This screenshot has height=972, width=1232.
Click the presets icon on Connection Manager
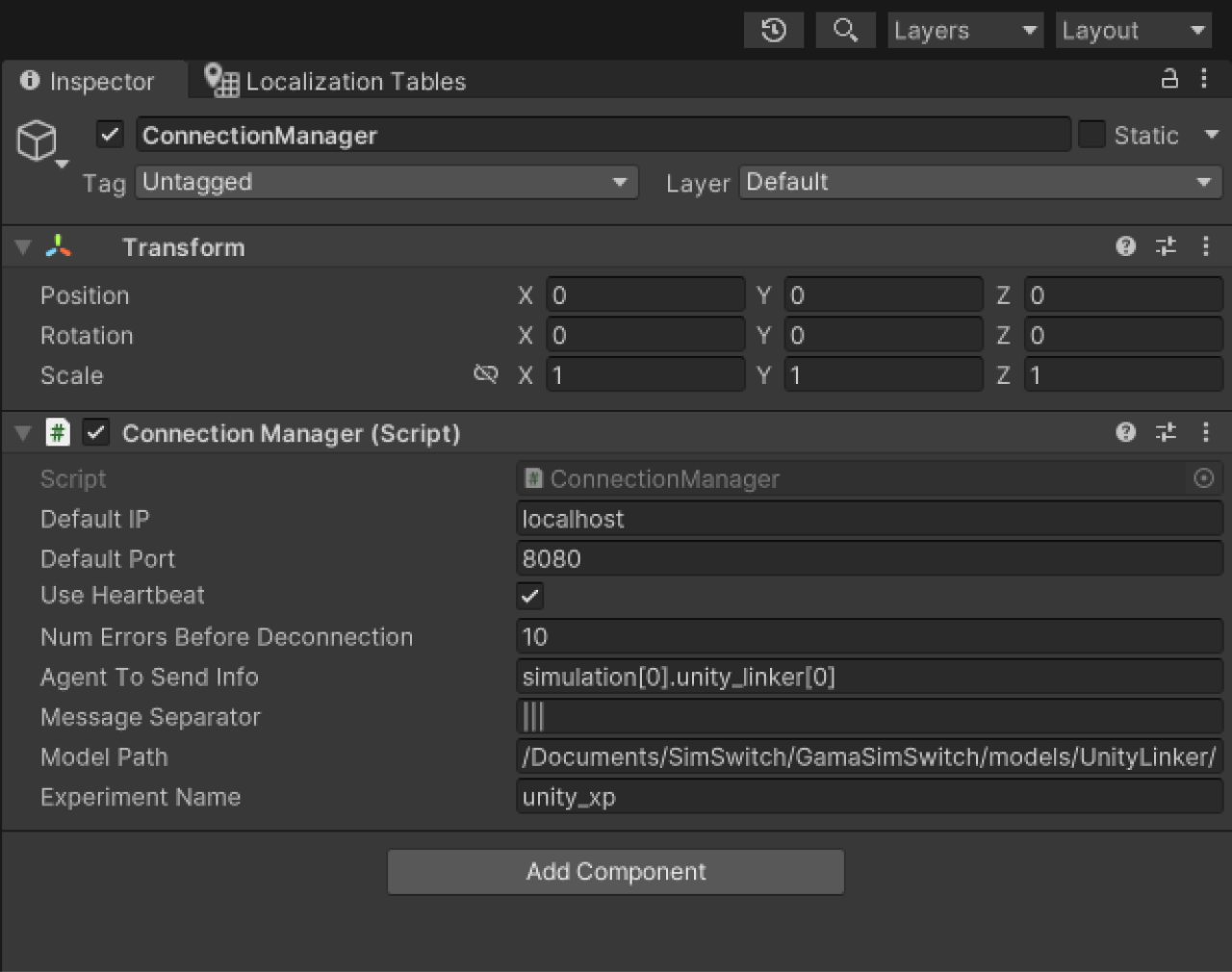(x=1166, y=432)
